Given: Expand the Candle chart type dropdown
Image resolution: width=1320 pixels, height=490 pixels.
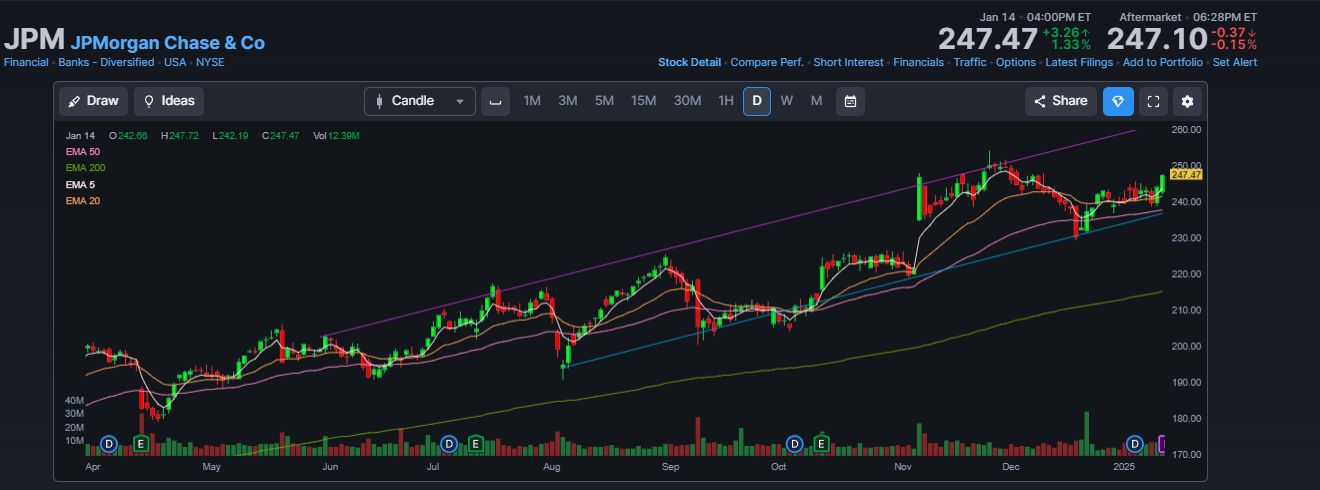Looking at the screenshot, I should 420,101.
